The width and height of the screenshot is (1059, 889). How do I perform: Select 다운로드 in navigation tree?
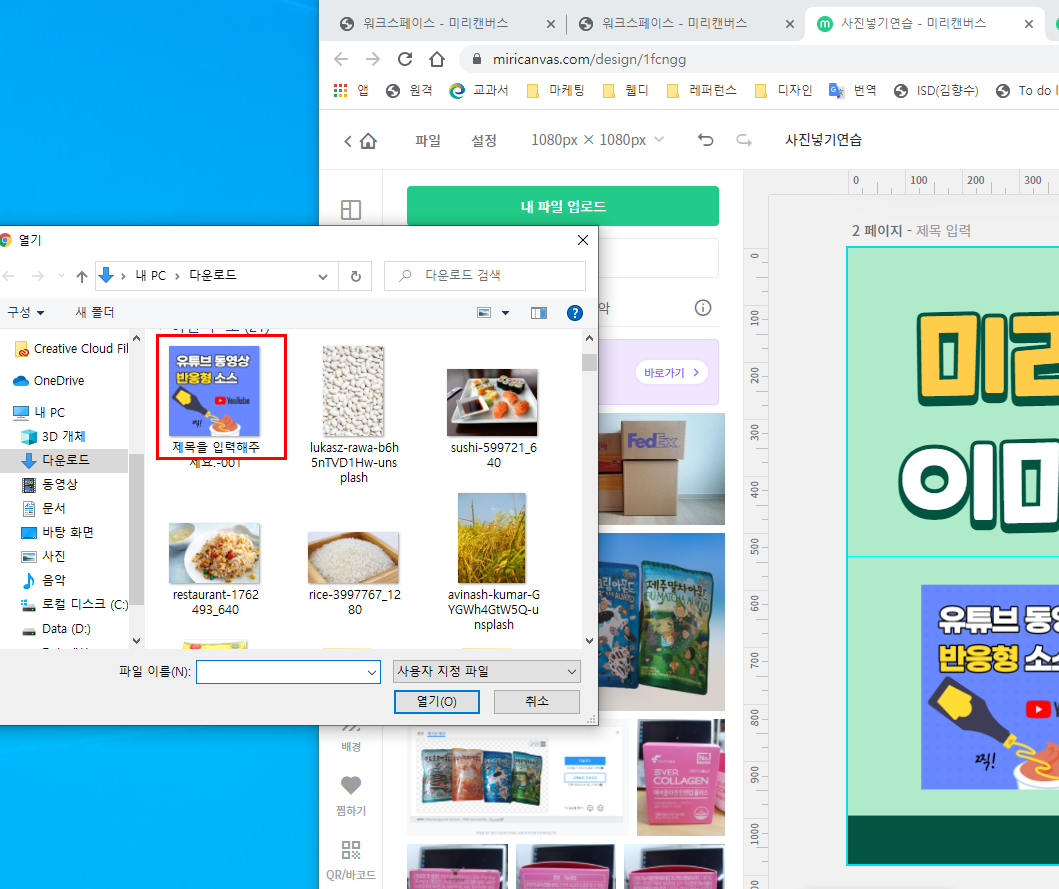[65, 460]
